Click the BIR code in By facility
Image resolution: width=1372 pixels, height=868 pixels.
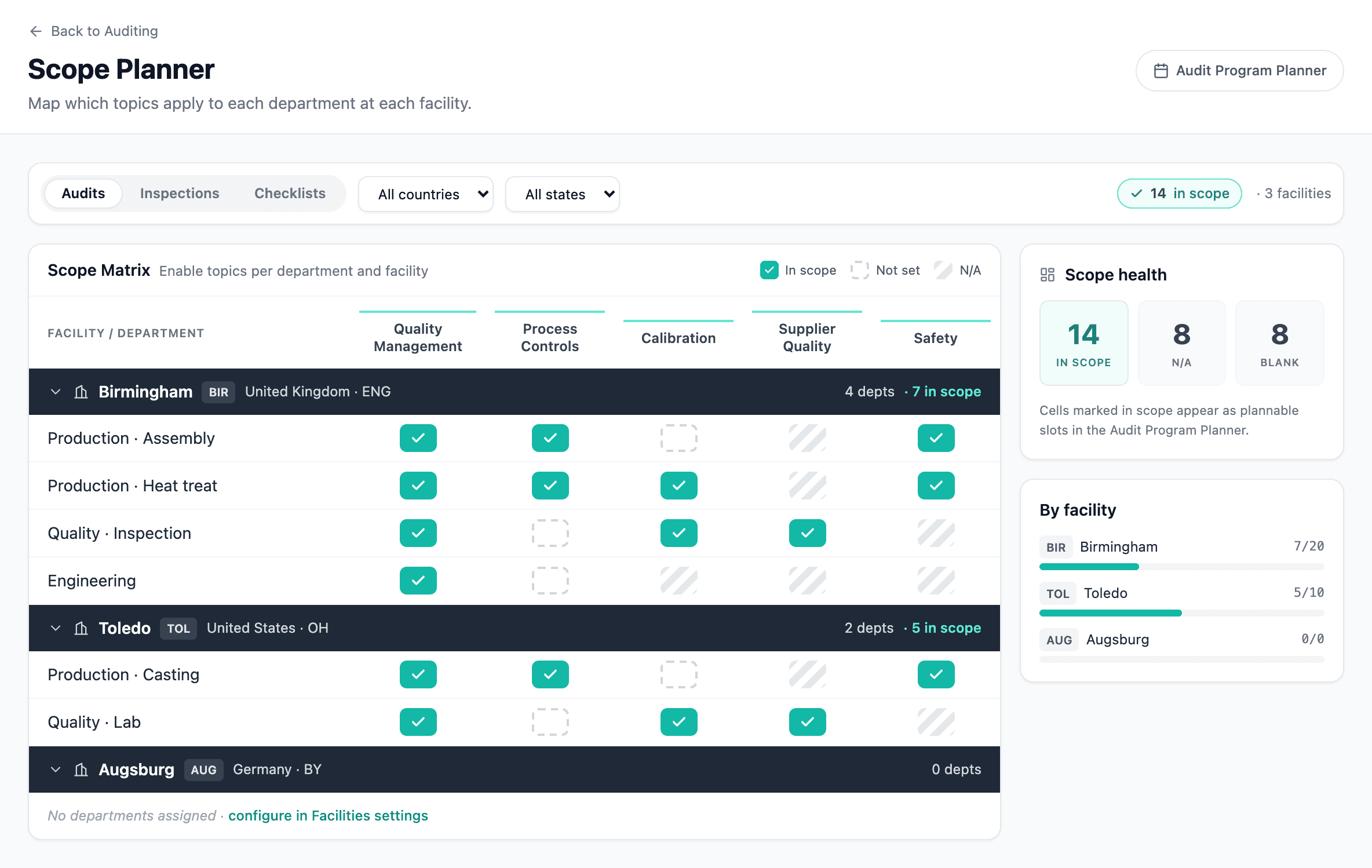coord(1056,547)
